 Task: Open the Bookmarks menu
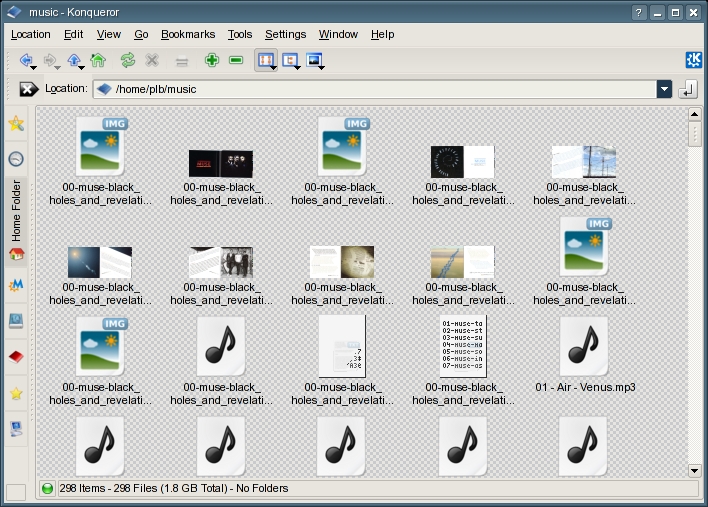(188, 34)
